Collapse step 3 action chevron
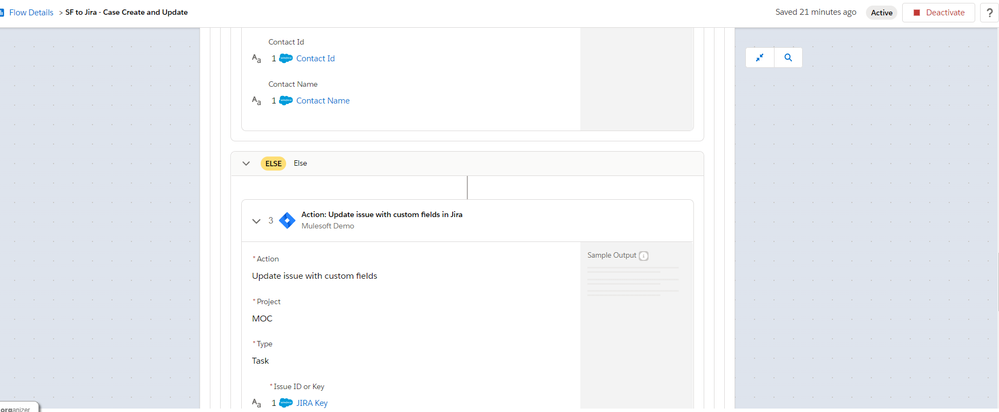999x412 pixels. 257,221
